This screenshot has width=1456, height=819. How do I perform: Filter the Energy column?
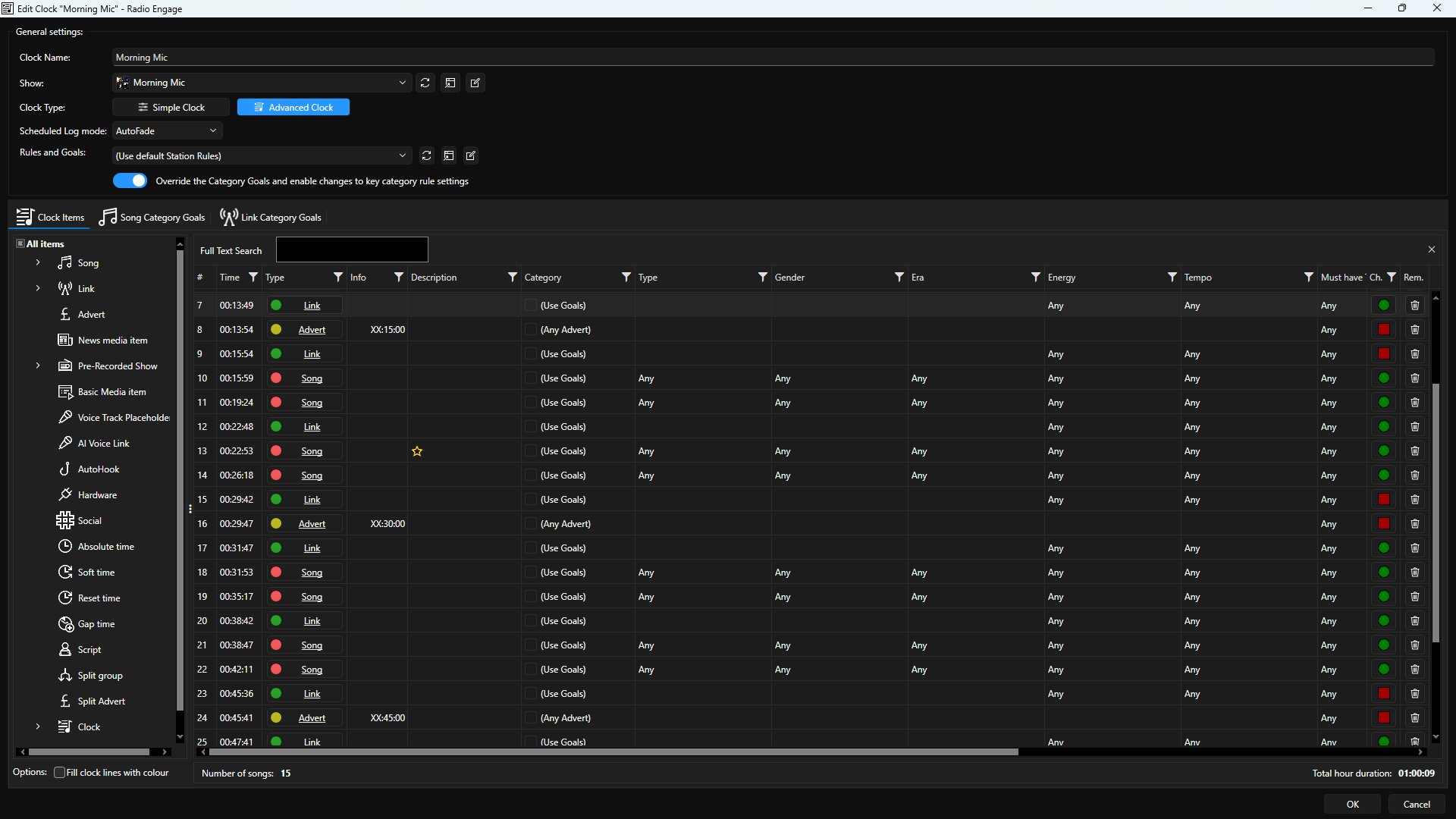tap(1172, 278)
